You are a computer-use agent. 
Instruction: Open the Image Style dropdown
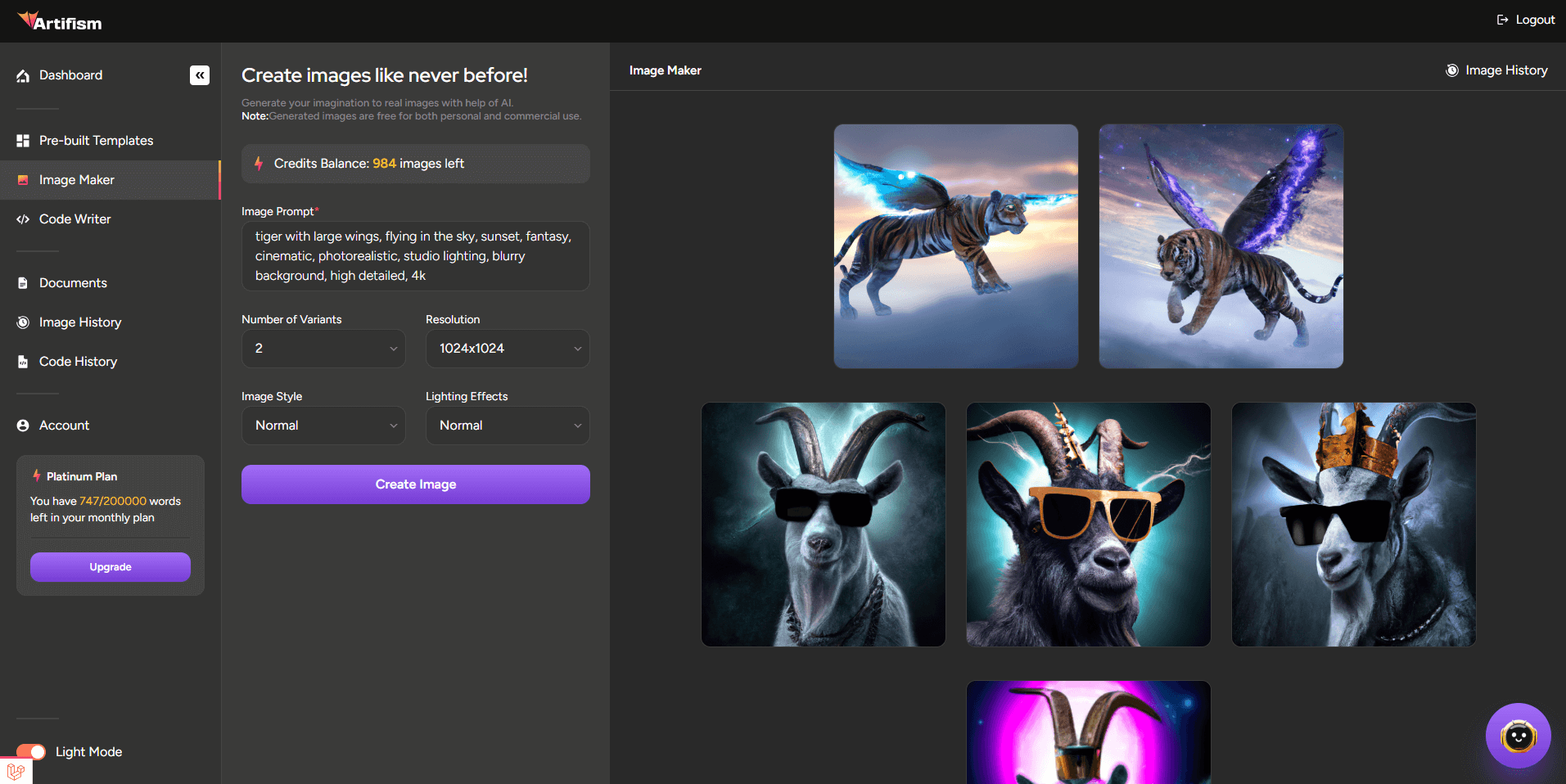pos(323,426)
